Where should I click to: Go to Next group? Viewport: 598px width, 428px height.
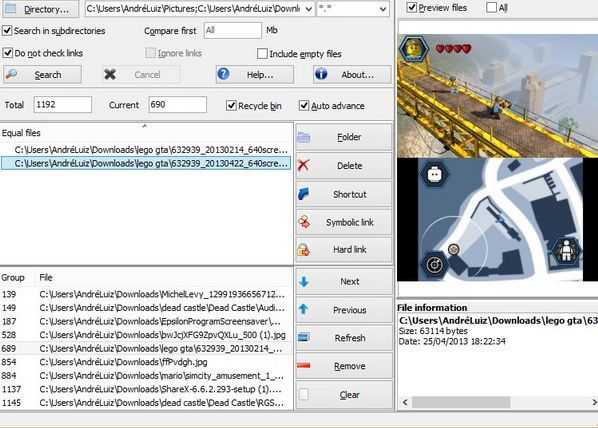(x=344, y=282)
